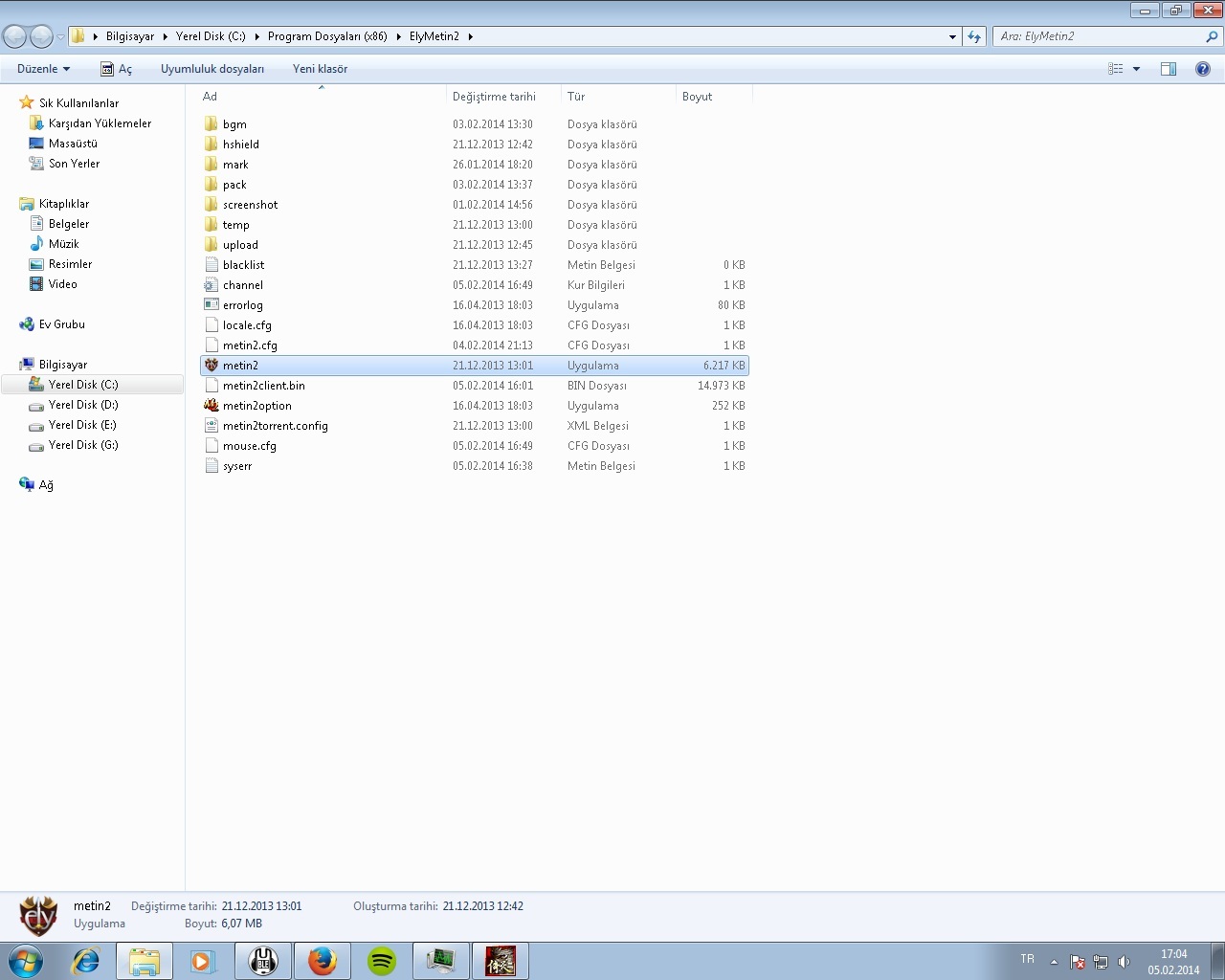The height and width of the screenshot is (980, 1225).
Task: Select the file name locale.cfg
Action: click(x=247, y=325)
